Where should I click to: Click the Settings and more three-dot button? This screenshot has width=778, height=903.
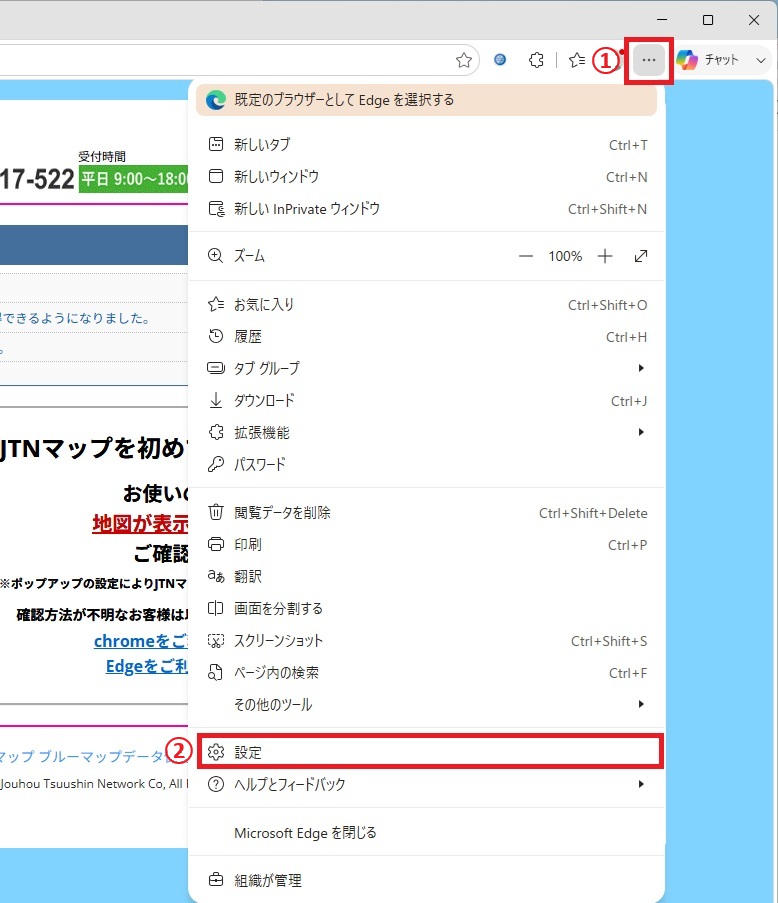[649, 60]
